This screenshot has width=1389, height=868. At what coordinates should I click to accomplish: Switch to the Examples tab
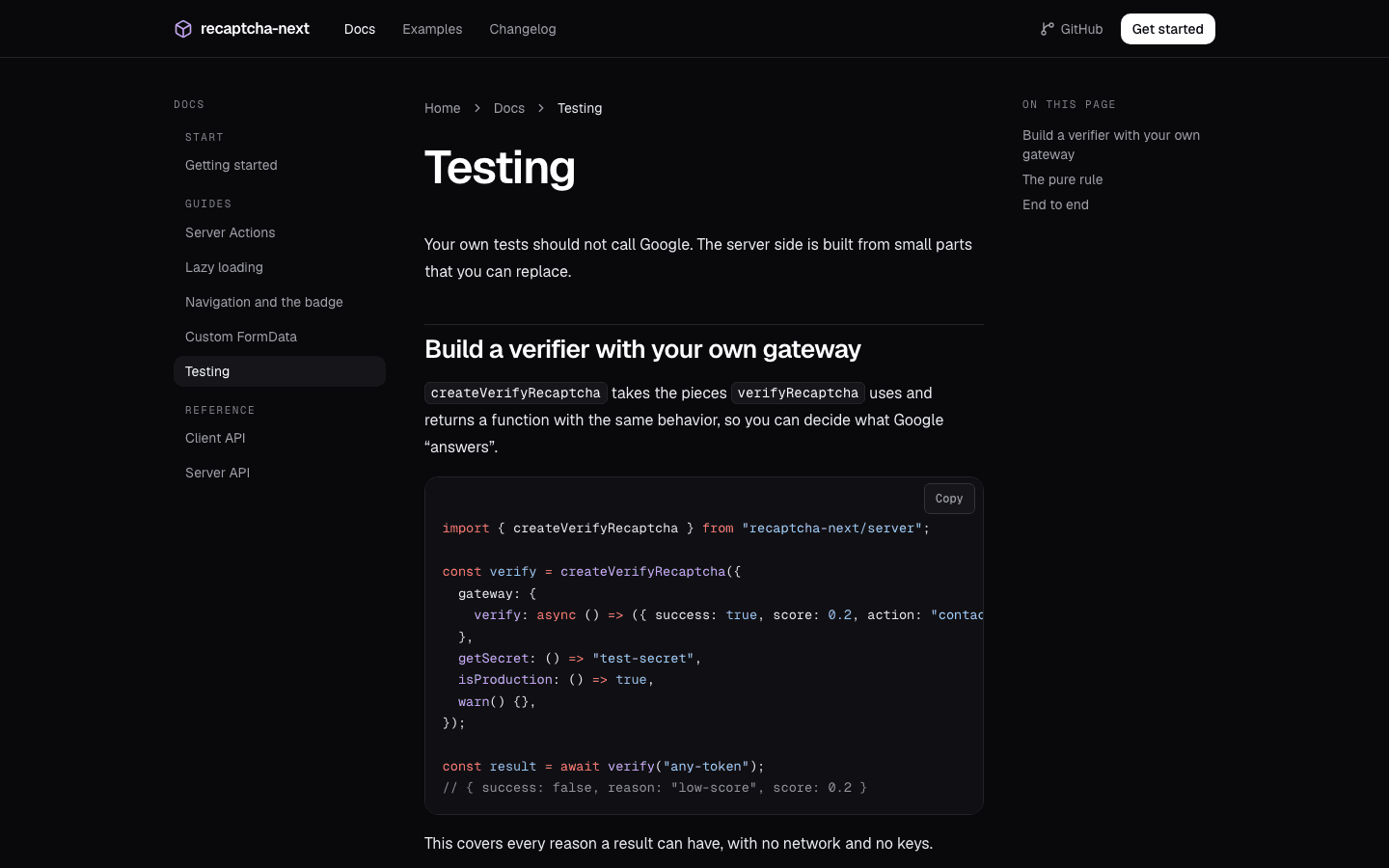[x=432, y=29]
